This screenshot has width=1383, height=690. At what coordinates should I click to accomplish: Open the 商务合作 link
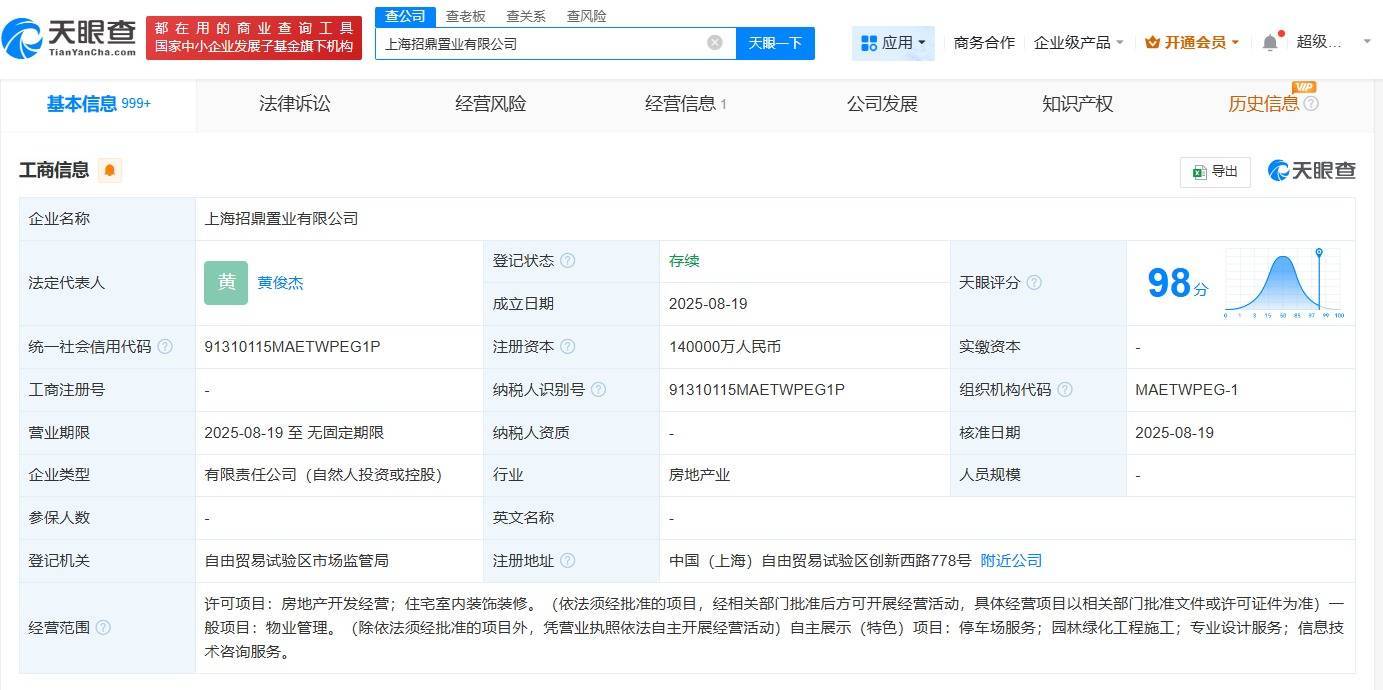click(984, 43)
